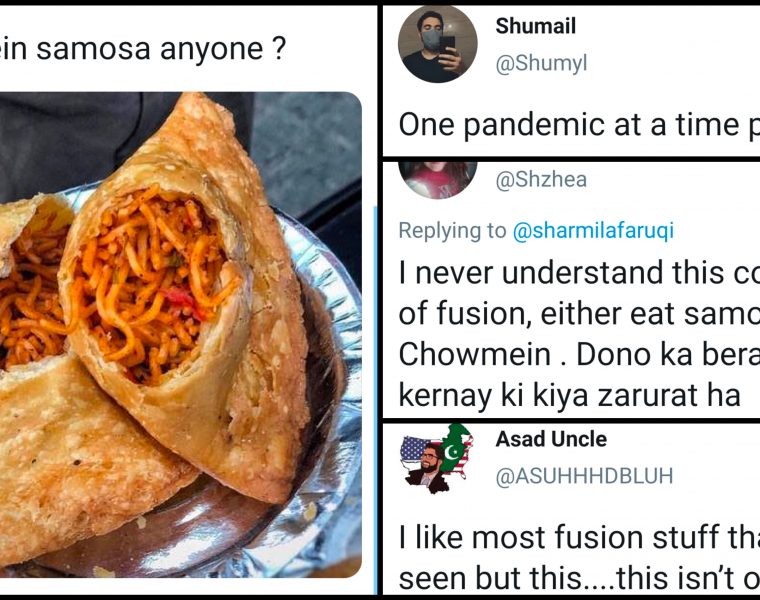Click the 'Replying to' label
Image resolution: width=760 pixels, height=600 pixels.
[x=452, y=231]
